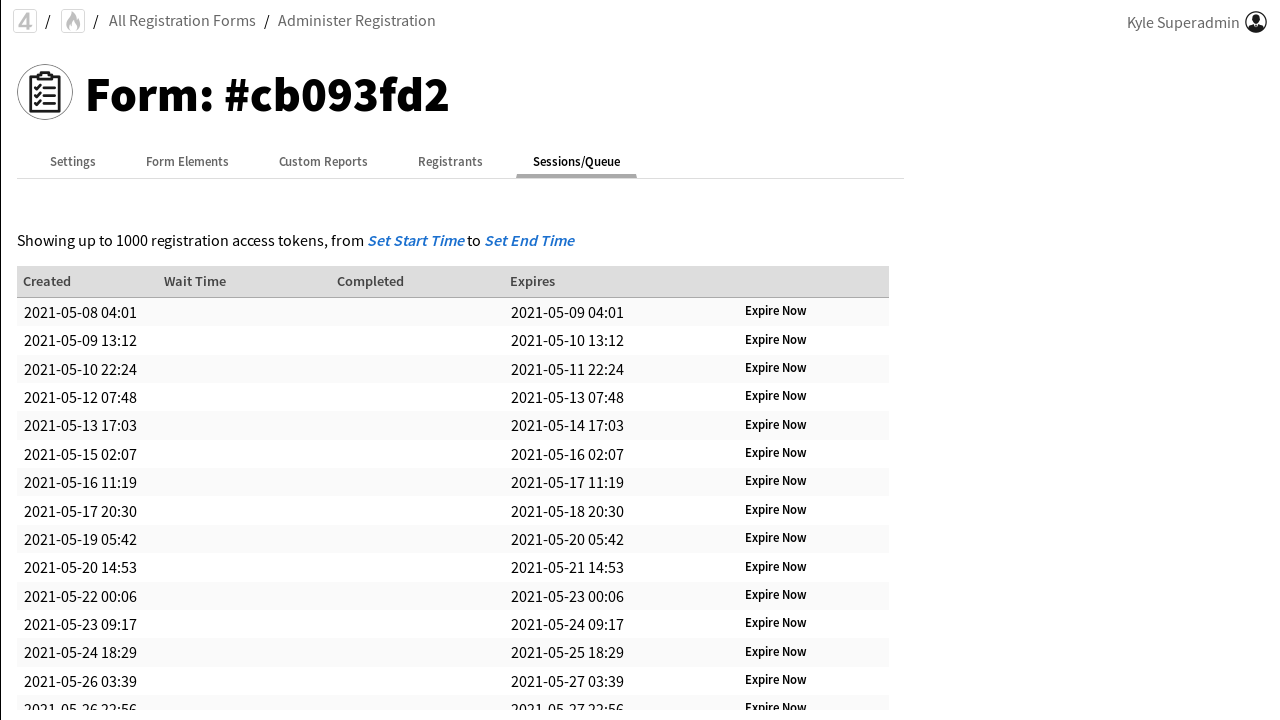
Task: Click the Expires column header
Action: coord(532,282)
